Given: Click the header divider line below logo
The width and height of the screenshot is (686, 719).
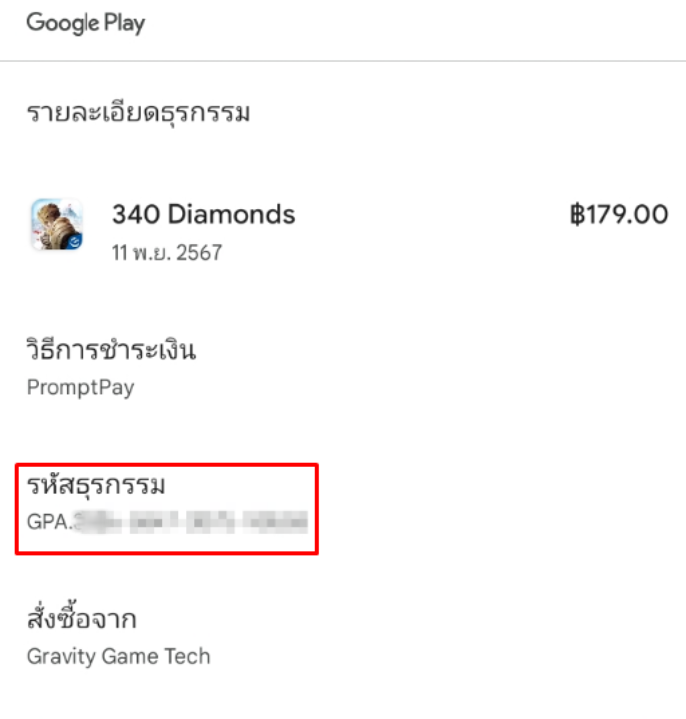Looking at the screenshot, I should coord(343,61).
